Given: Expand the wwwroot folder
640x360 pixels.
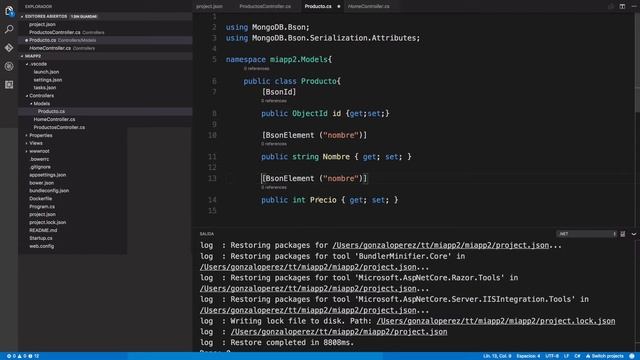Looking at the screenshot, I should pos(27,151).
